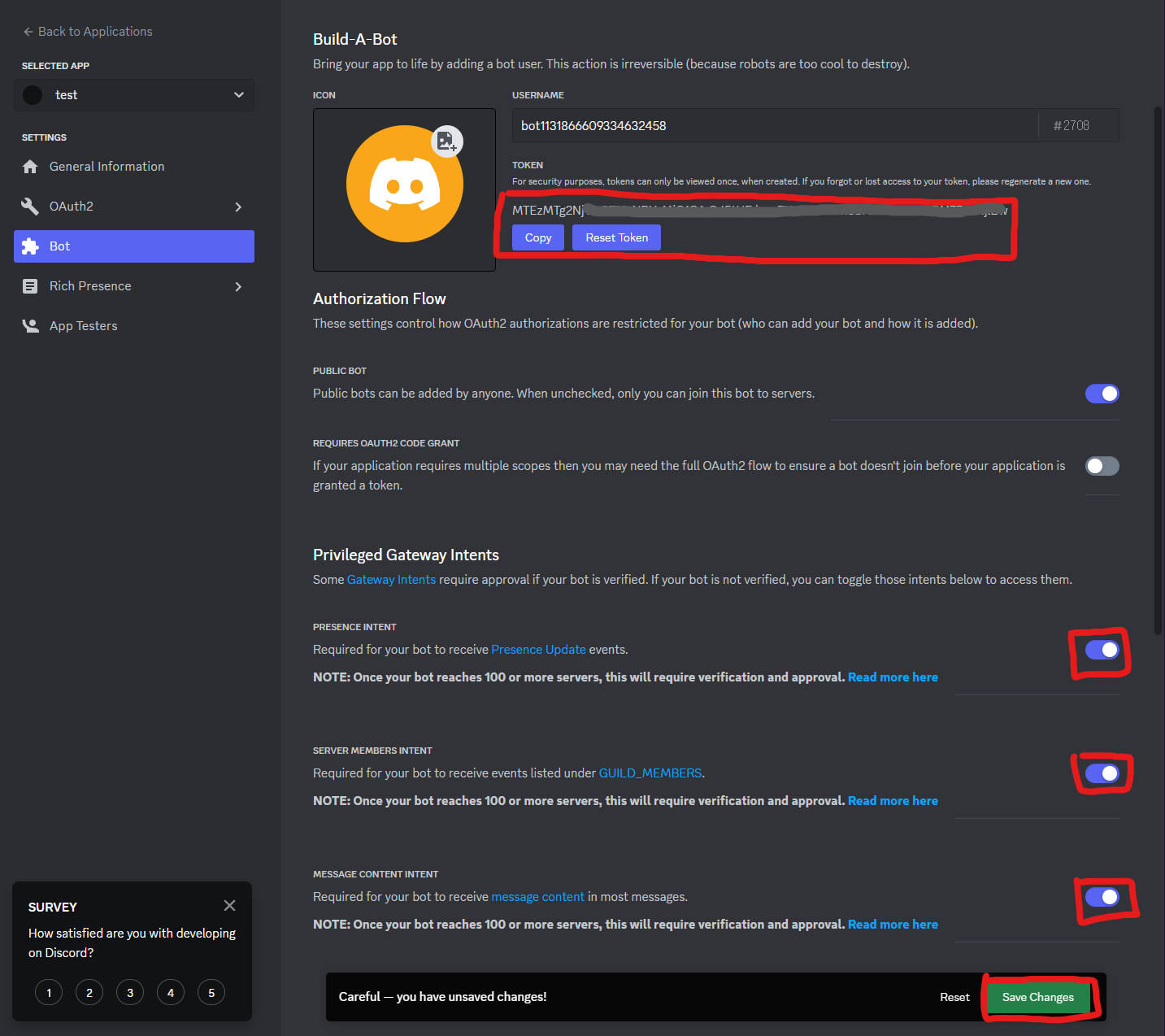Click Reset to discard unsaved changes

click(x=954, y=997)
